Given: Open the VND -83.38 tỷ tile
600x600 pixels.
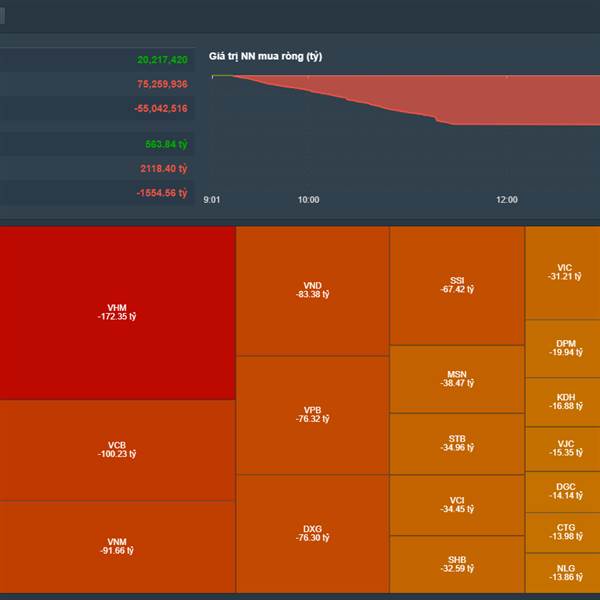Looking at the screenshot, I should click(x=313, y=291).
